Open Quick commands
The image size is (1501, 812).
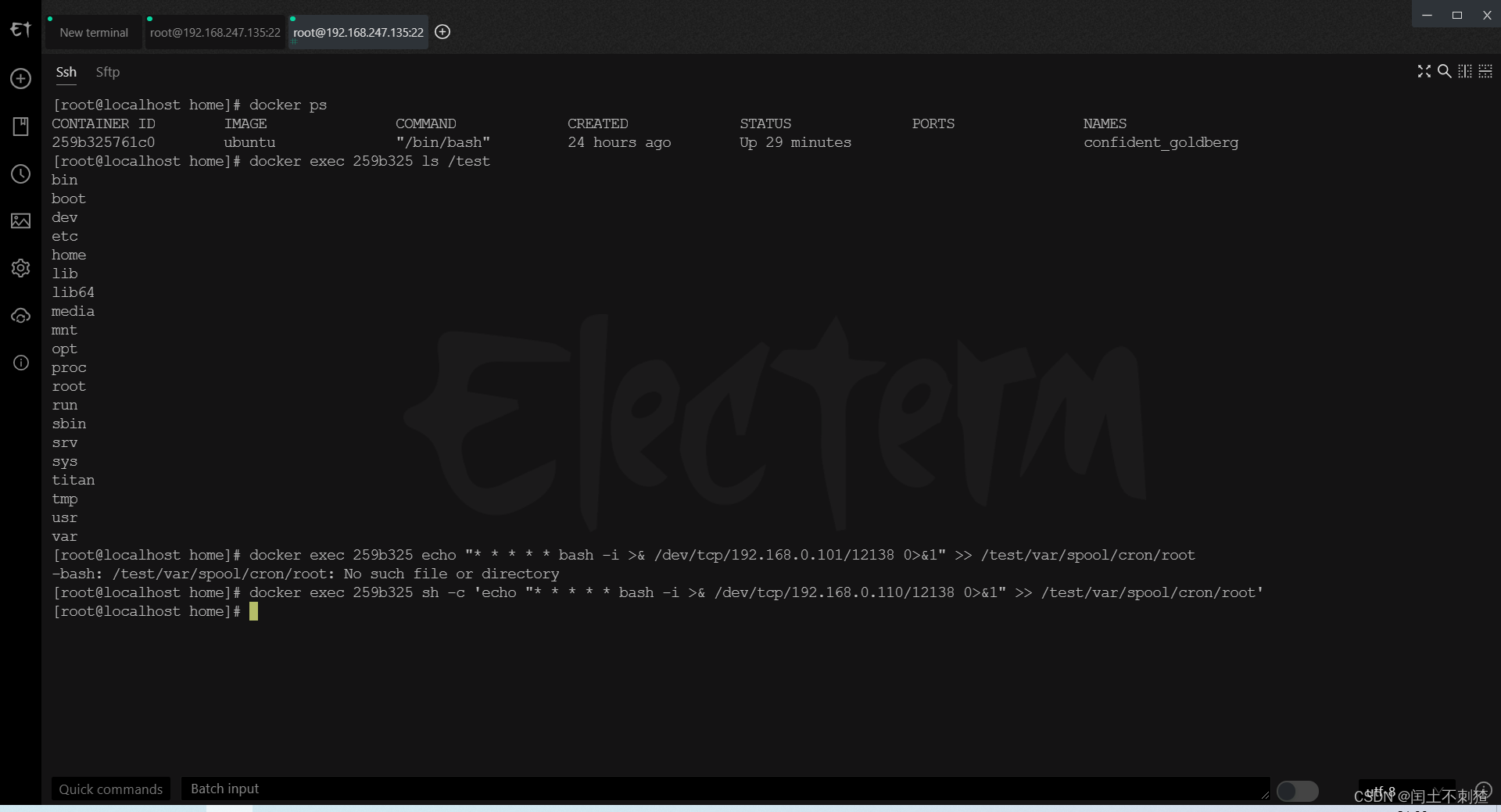111,789
